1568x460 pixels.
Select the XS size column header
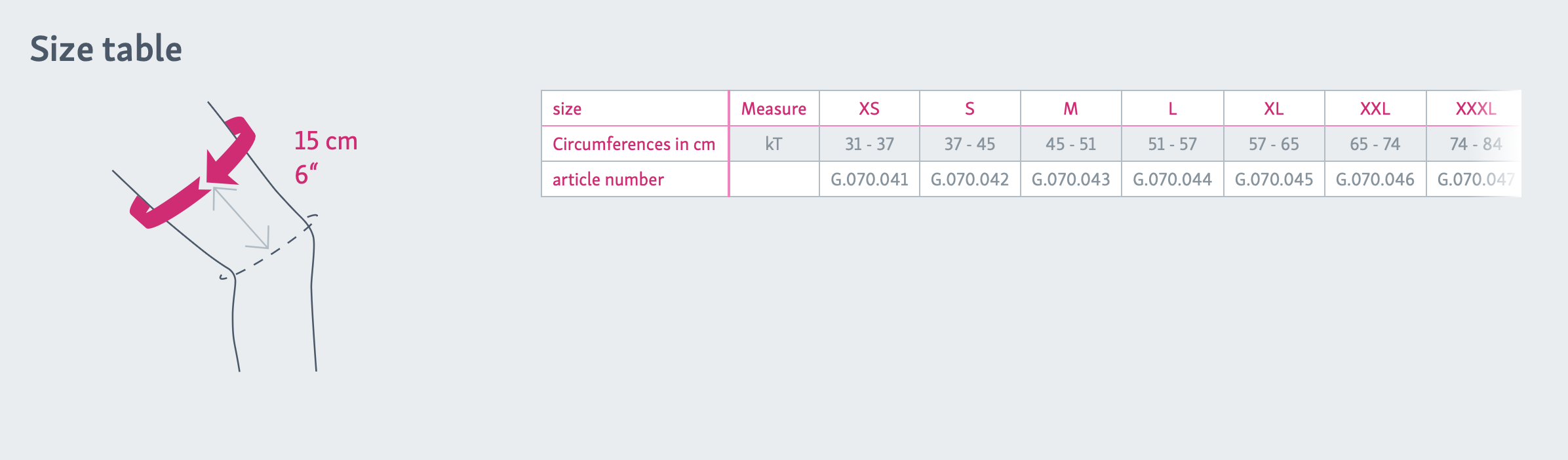(x=869, y=109)
